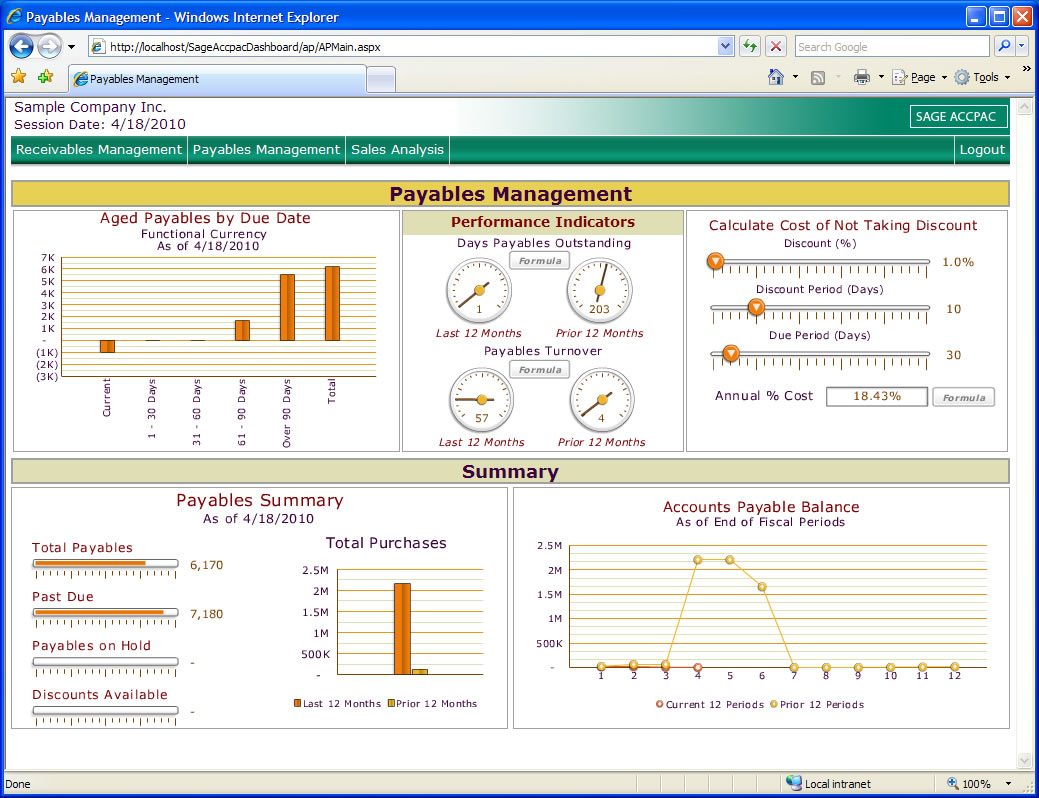The image size is (1039, 798).
Task: Click the Home page icon
Action: pyautogui.click(x=775, y=77)
